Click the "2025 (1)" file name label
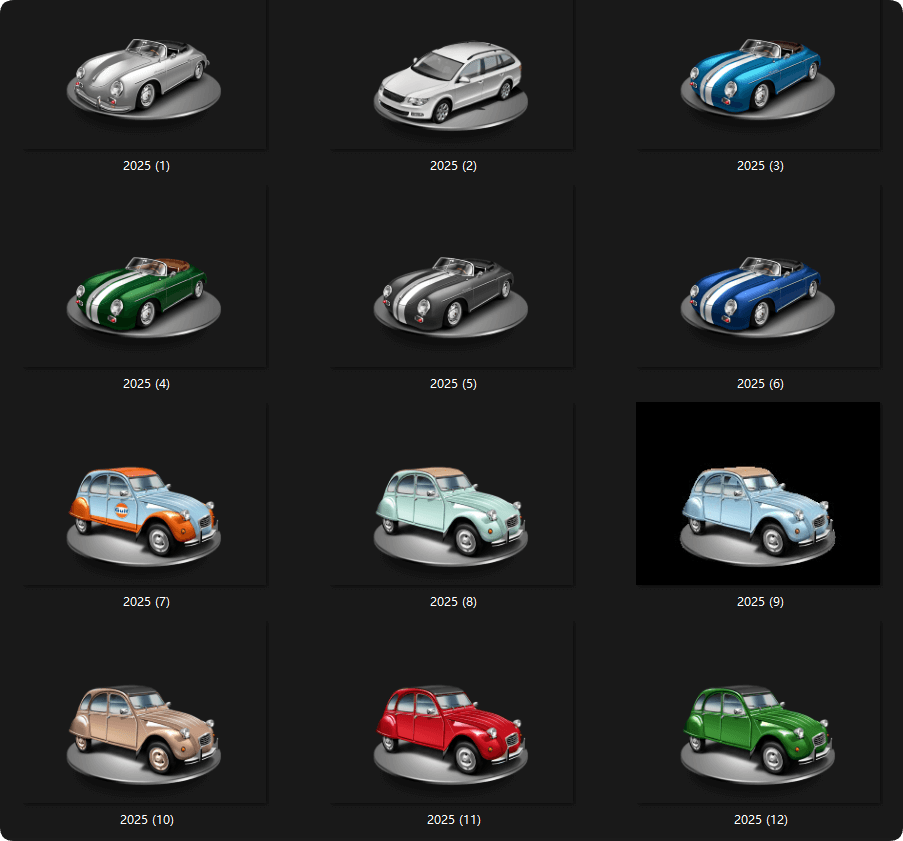903x841 pixels. pos(146,166)
